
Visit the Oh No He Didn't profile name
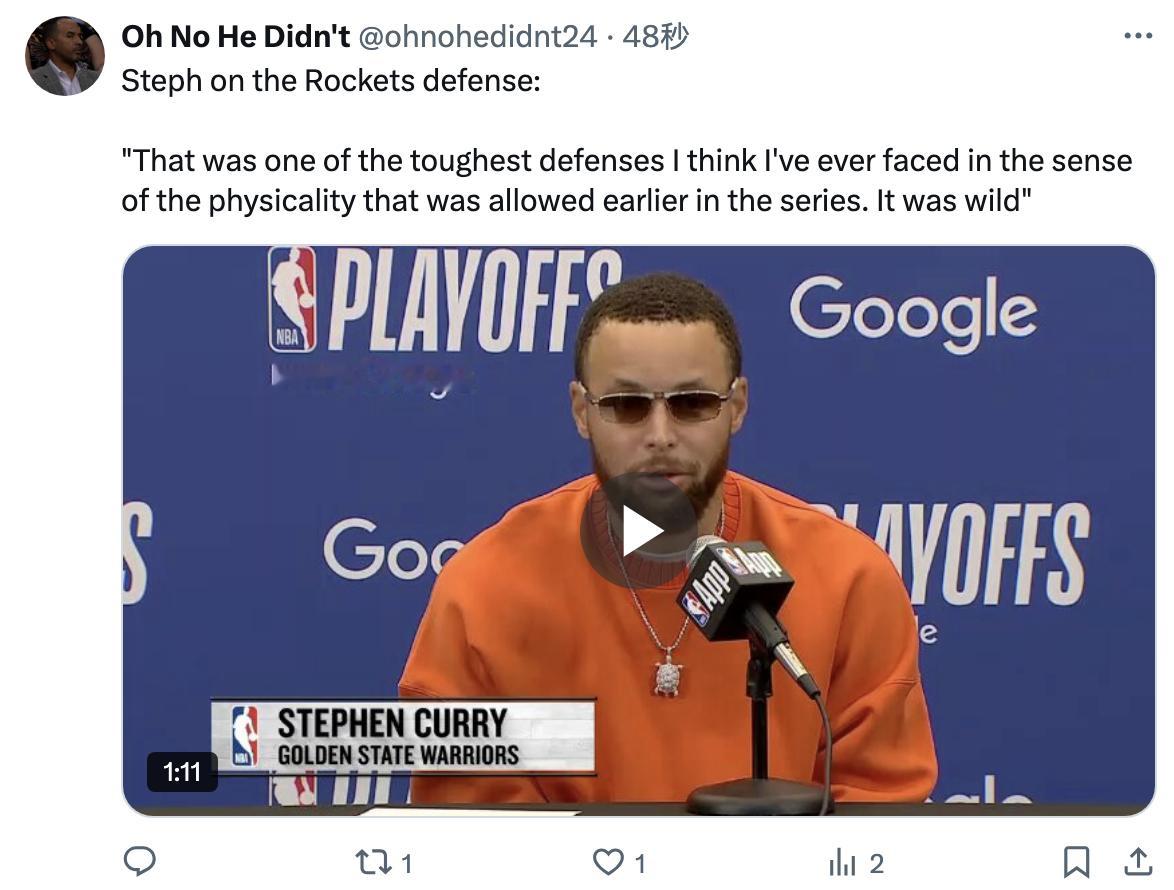pyautogui.click(x=235, y=36)
